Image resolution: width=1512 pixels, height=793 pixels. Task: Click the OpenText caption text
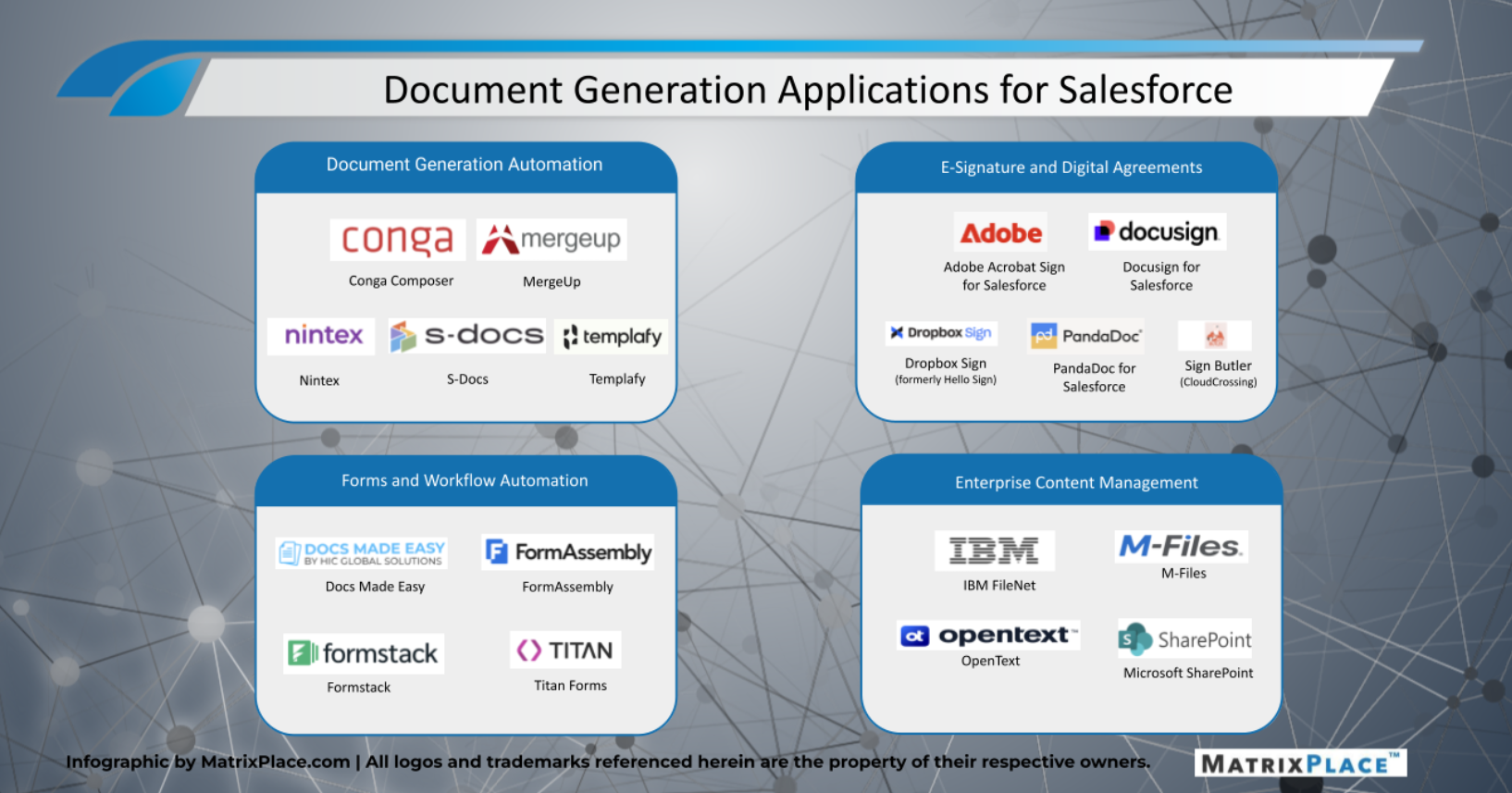990,661
